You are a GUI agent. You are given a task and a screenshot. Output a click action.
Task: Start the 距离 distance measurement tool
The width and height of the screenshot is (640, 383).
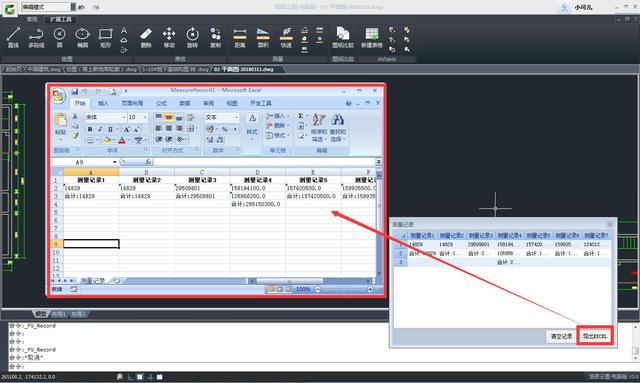(240, 37)
